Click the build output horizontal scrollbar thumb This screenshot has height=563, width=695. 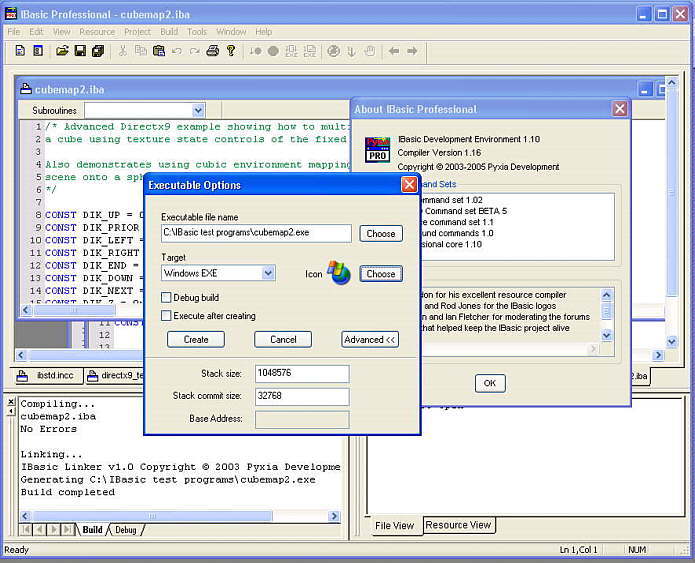[x=153, y=516]
